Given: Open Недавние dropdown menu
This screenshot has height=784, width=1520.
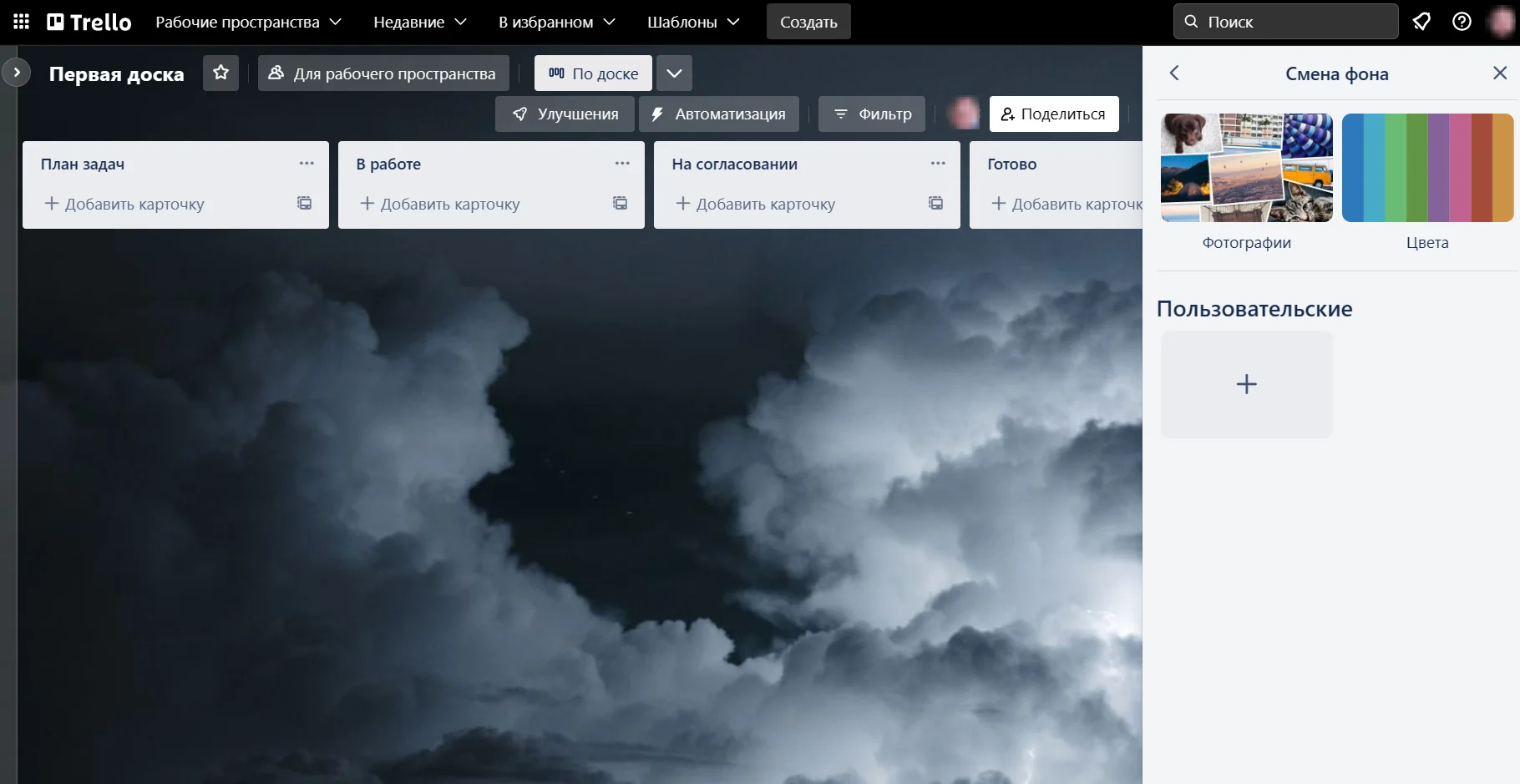Looking at the screenshot, I should (419, 22).
